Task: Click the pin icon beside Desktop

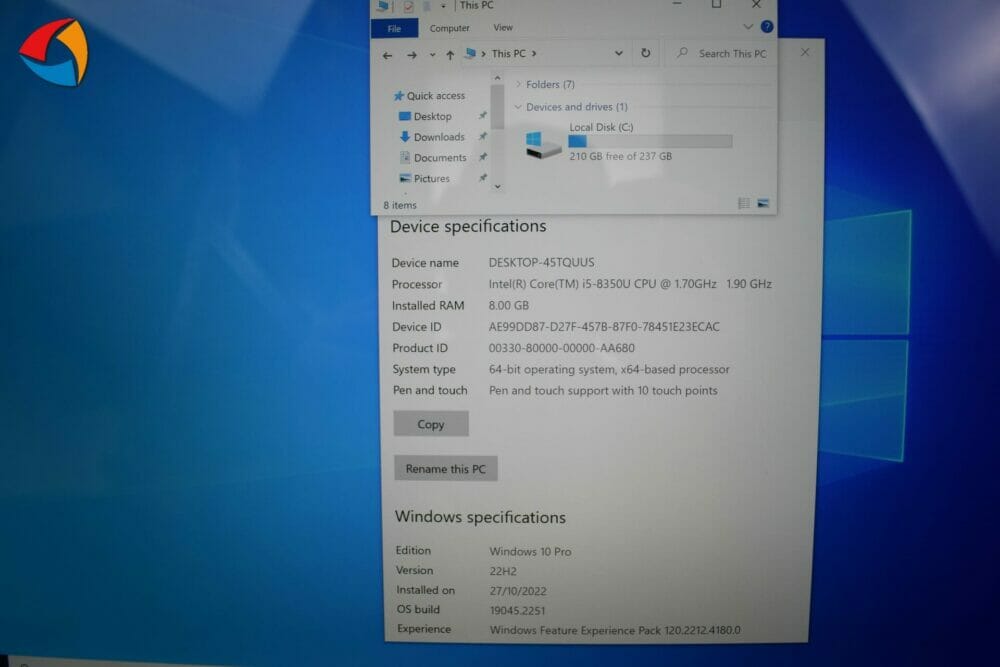Action: click(x=483, y=116)
